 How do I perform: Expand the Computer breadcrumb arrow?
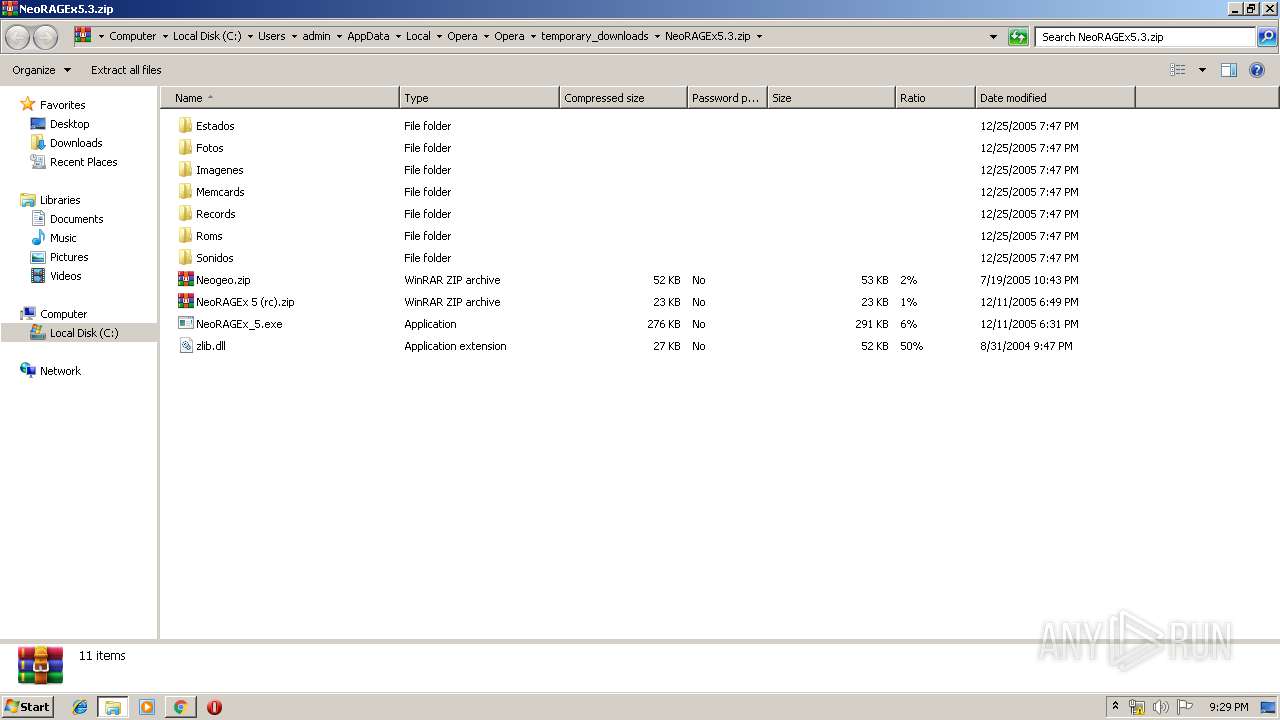click(x=165, y=37)
